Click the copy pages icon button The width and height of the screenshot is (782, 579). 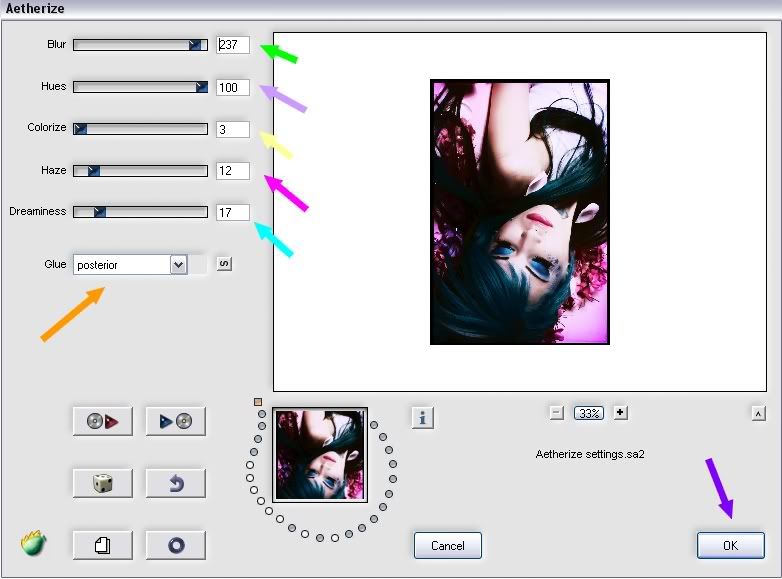103,545
